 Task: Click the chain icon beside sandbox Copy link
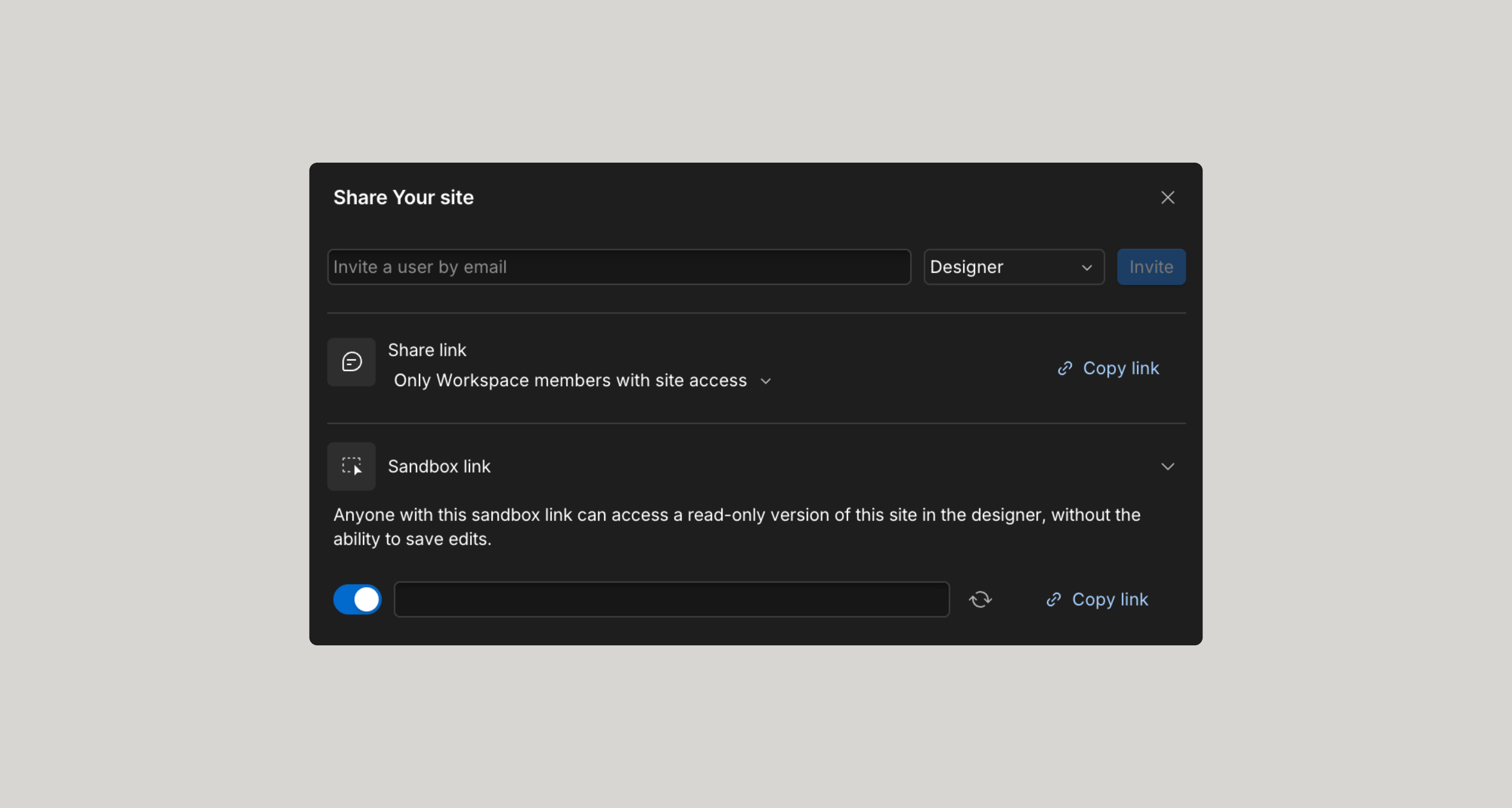1053,599
